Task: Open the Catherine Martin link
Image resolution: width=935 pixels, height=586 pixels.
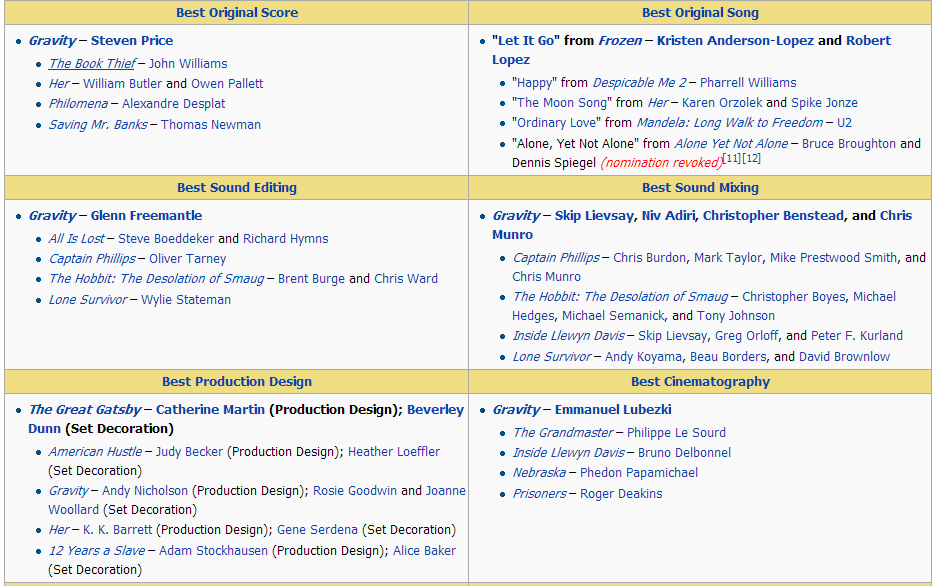Action: click(x=210, y=410)
